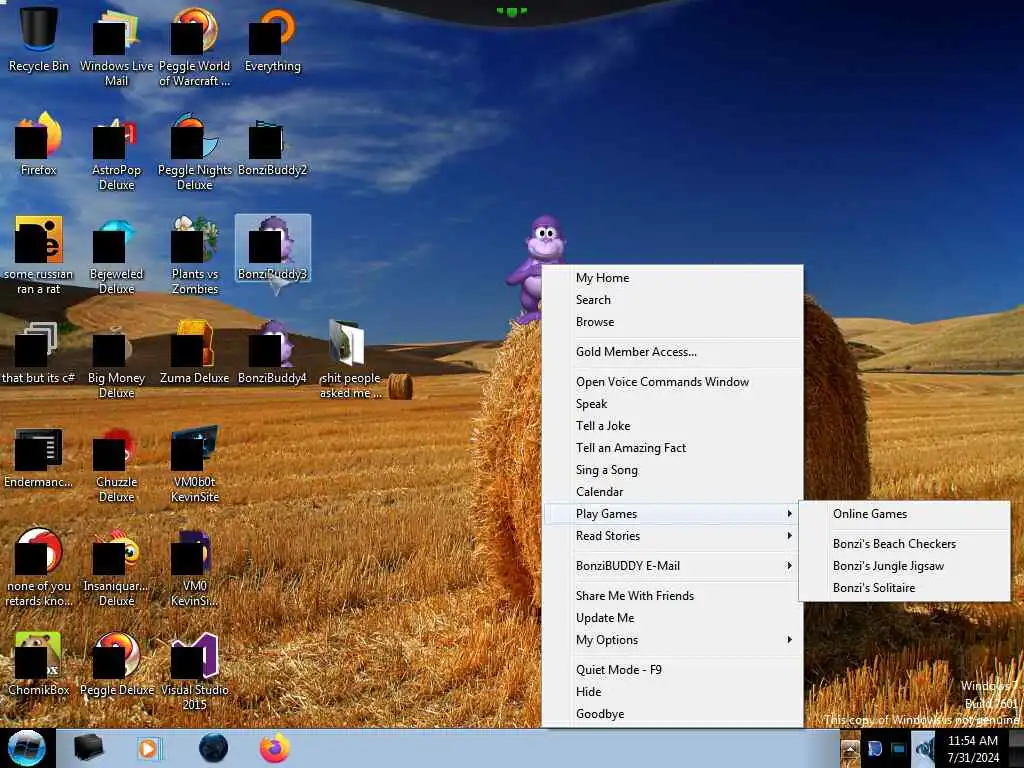Choose Speak in the Bonzi menu
The width and height of the screenshot is (1024, 768).
[673, 404]
